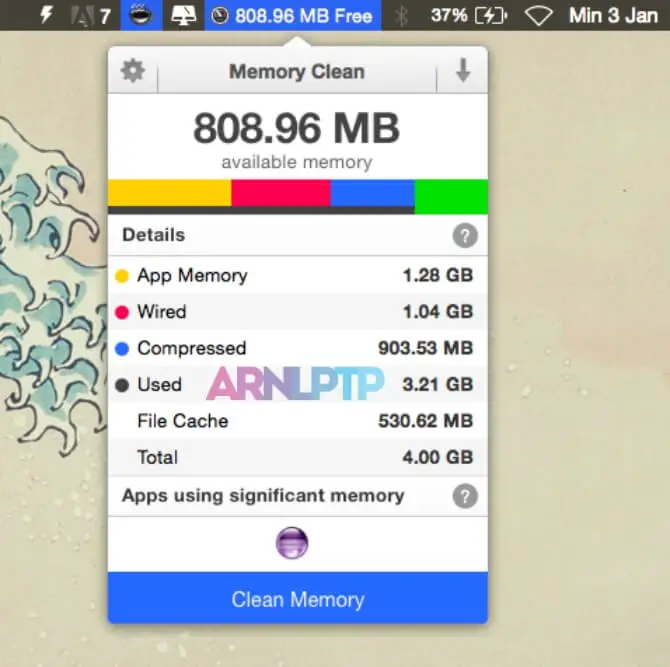Open the Wi-Fi menu bar icon
Screen dimensions: 670x667
[540, 16]
